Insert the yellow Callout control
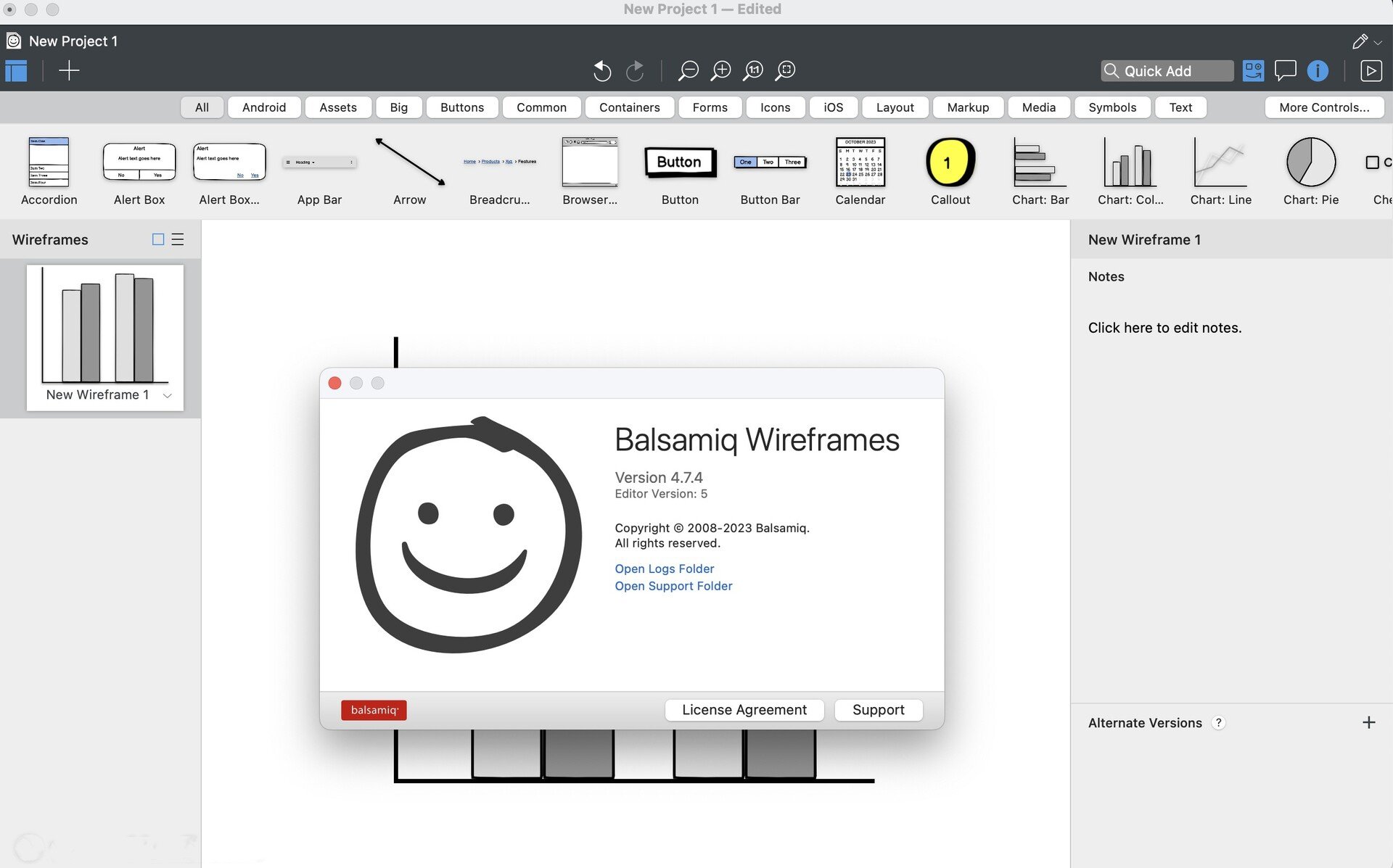Screen dimensions: 1393x868 click(x=950, y=171)
